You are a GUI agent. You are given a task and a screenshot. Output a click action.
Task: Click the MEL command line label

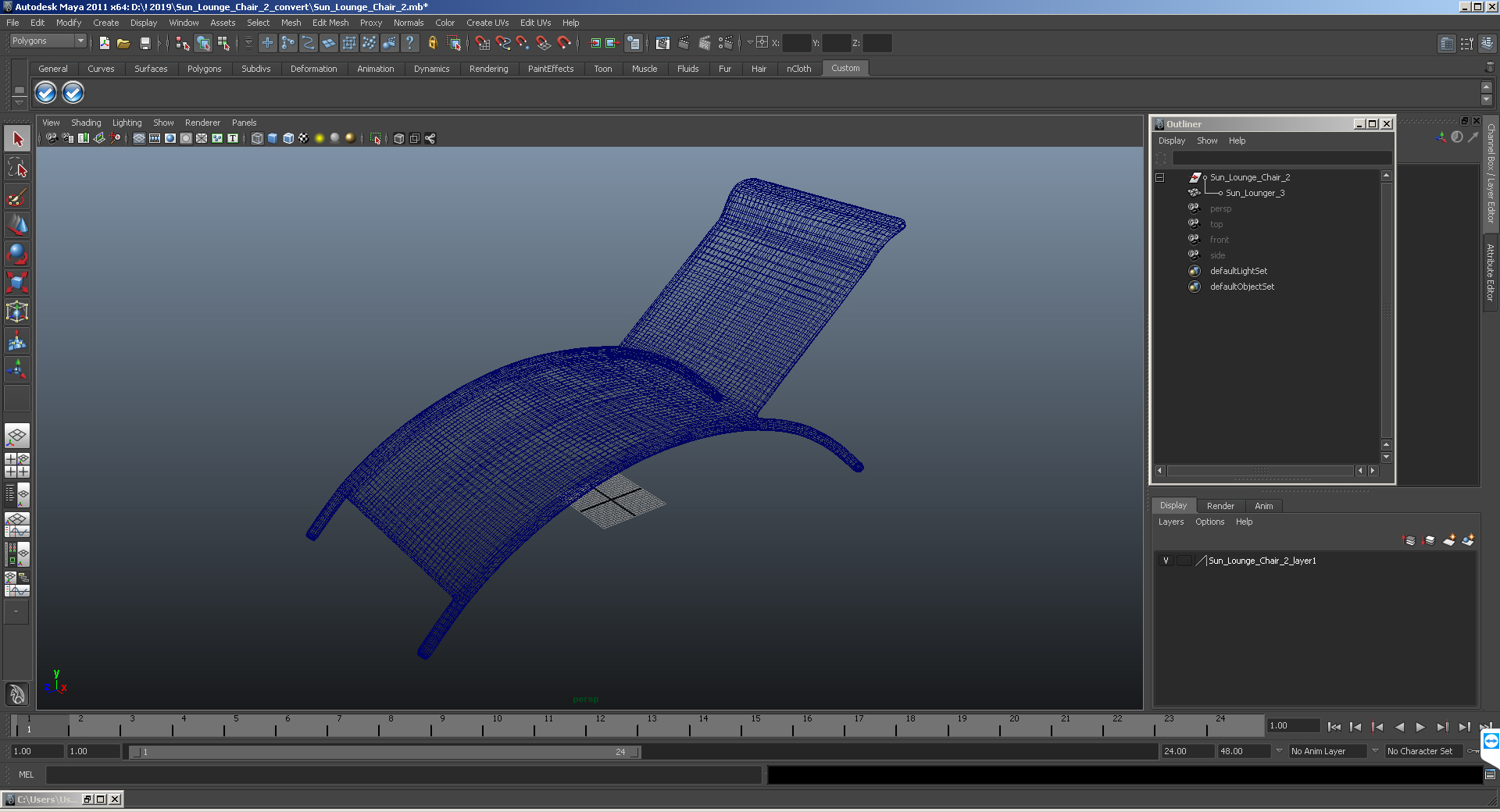click(27, 775)
